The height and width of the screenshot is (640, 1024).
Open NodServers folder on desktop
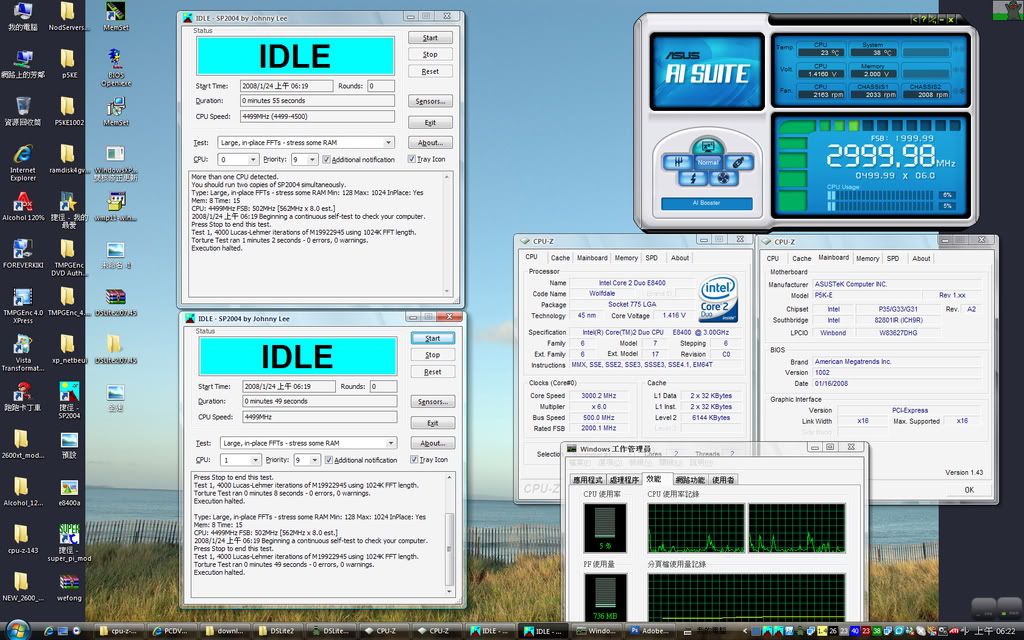(67, 17)
